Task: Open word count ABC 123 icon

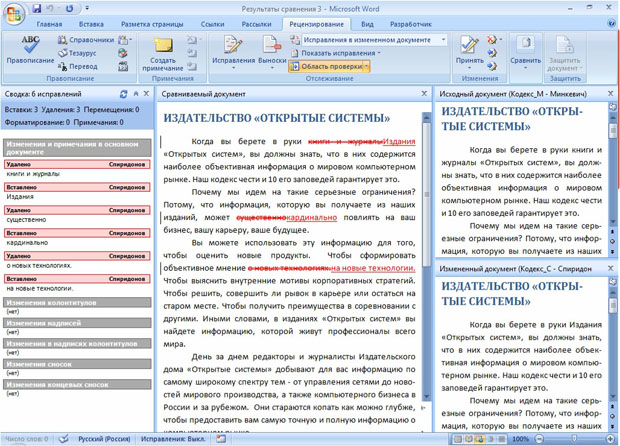Action: click(123, 66)
